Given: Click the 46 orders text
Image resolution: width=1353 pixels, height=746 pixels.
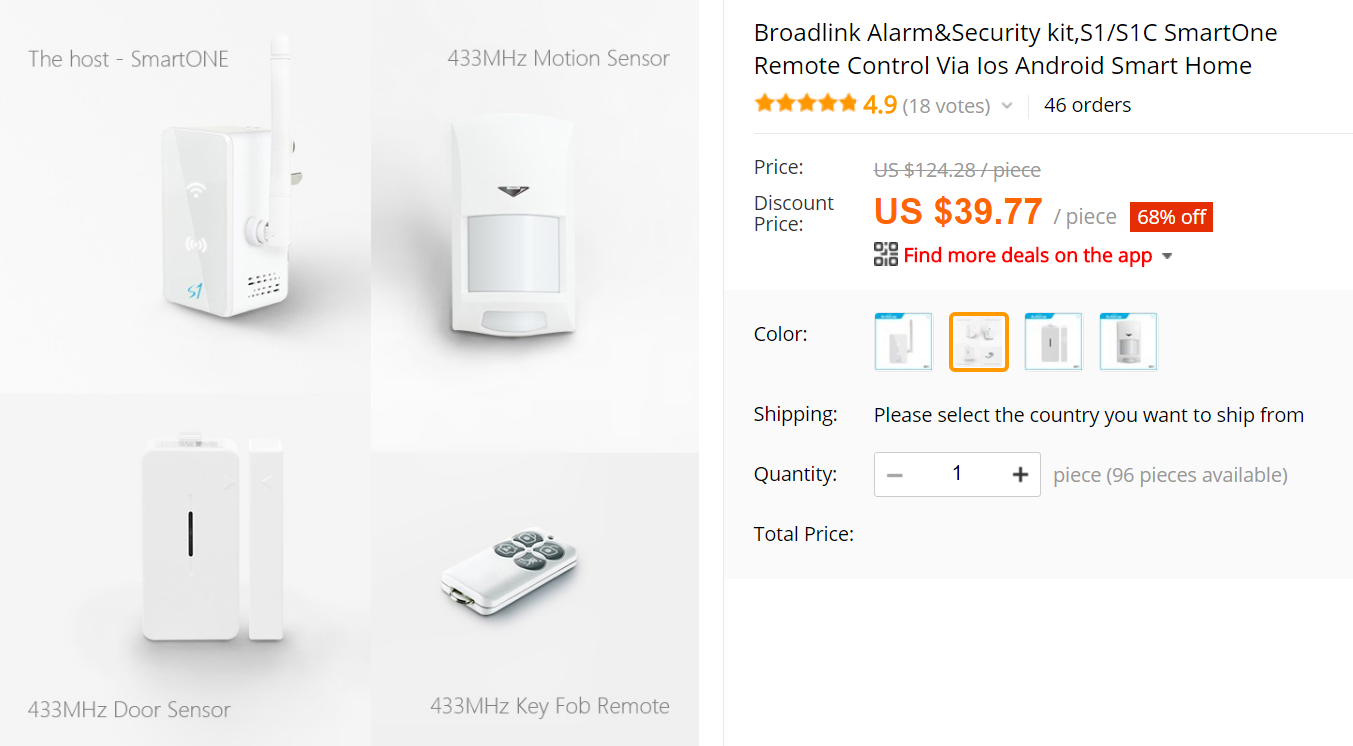Looking at the screenshot, I should click(1087, 105).
